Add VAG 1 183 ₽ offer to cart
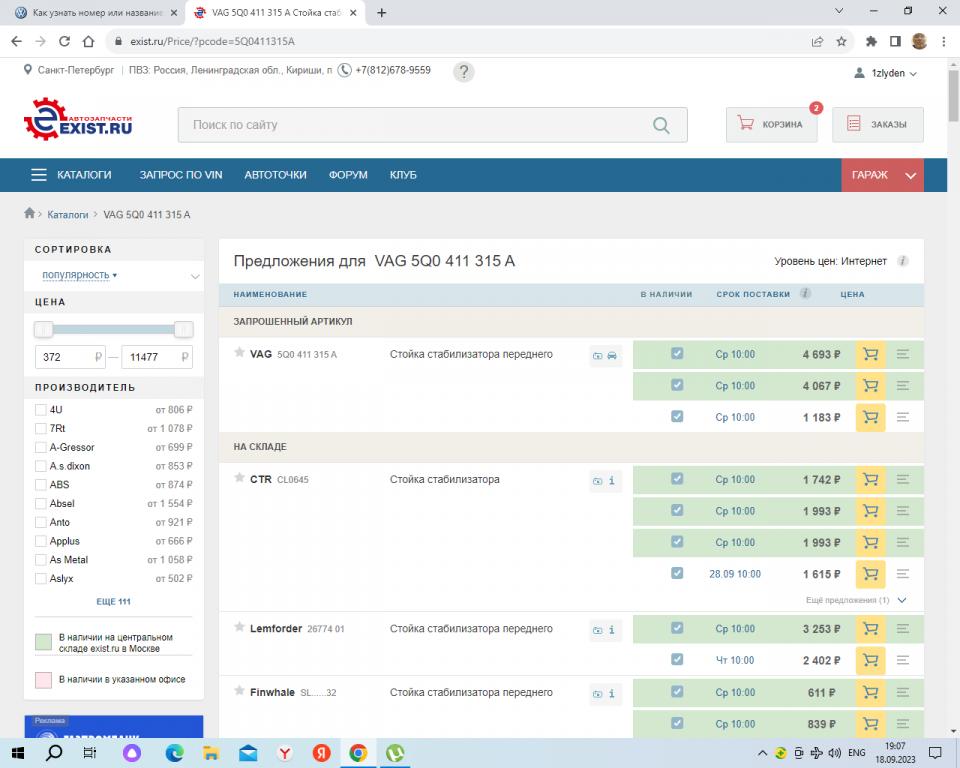960x768 pixels. tap(870, 417)
